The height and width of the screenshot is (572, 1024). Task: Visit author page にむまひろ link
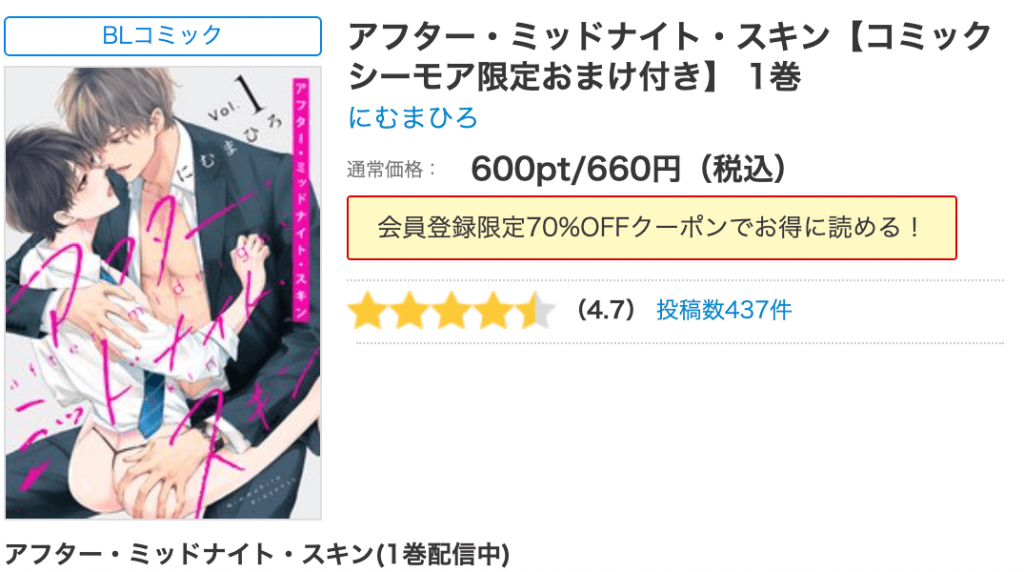click(413, 118)
